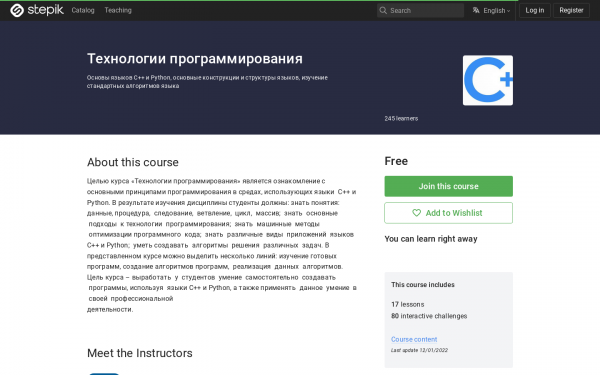Click the About this course heading
Viewport: 600px width, 375px height.
133,162
